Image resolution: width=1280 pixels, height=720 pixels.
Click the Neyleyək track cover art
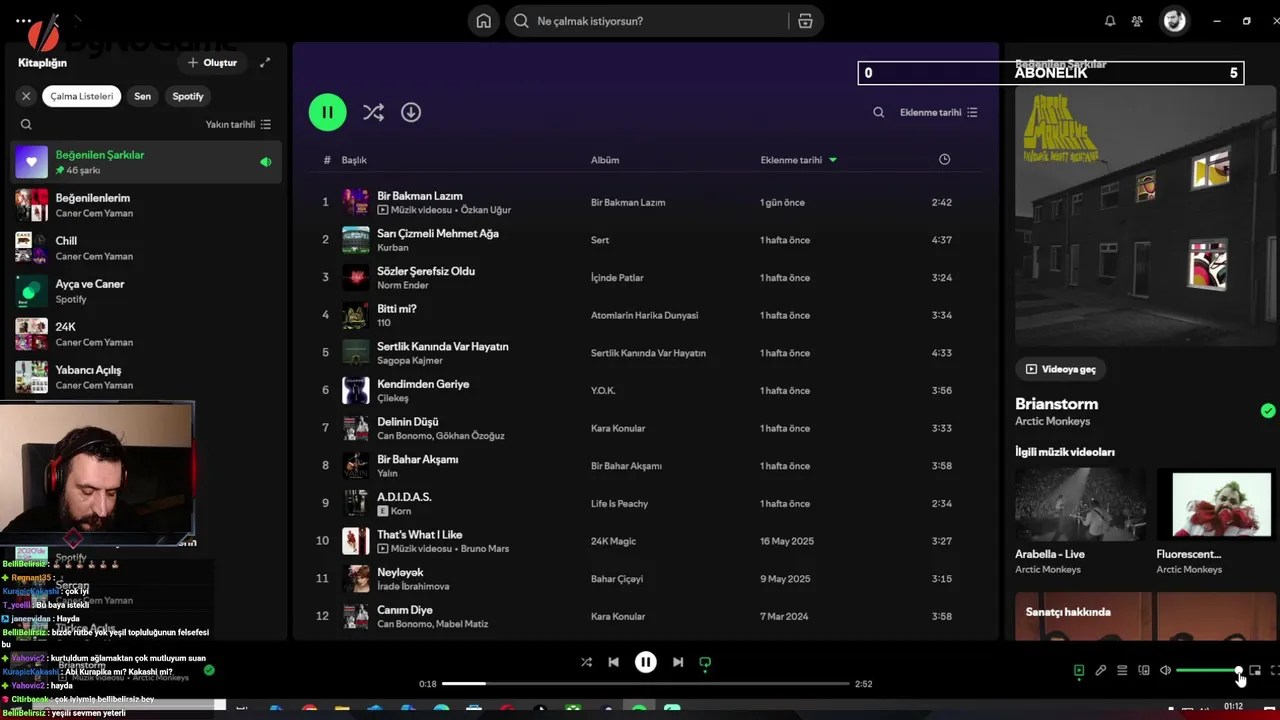(x=355, y=578)
